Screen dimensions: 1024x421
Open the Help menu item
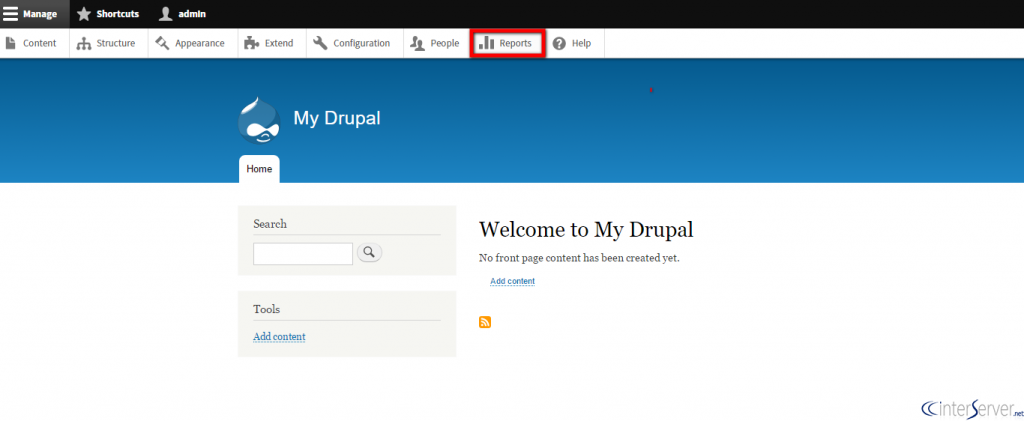pos(575,43)
